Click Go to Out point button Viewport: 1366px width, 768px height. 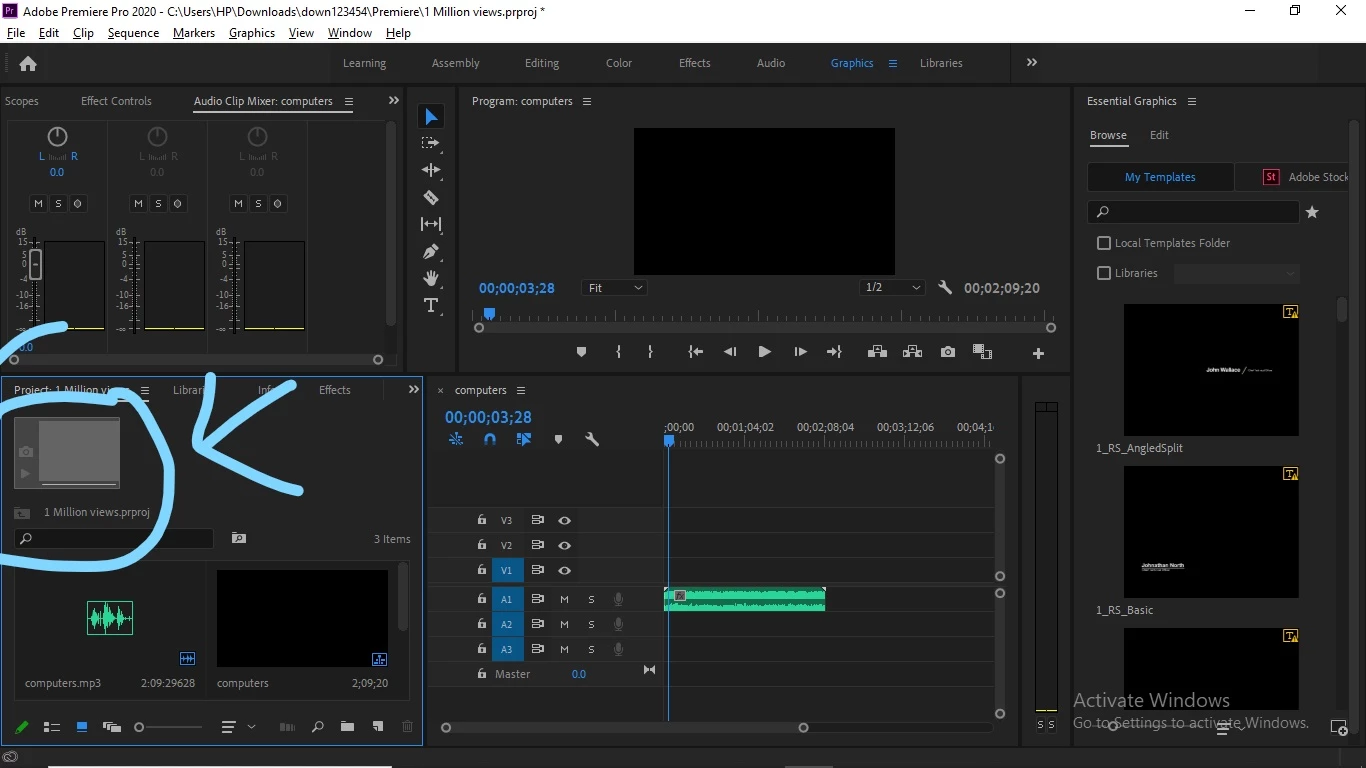pos(834,352)
